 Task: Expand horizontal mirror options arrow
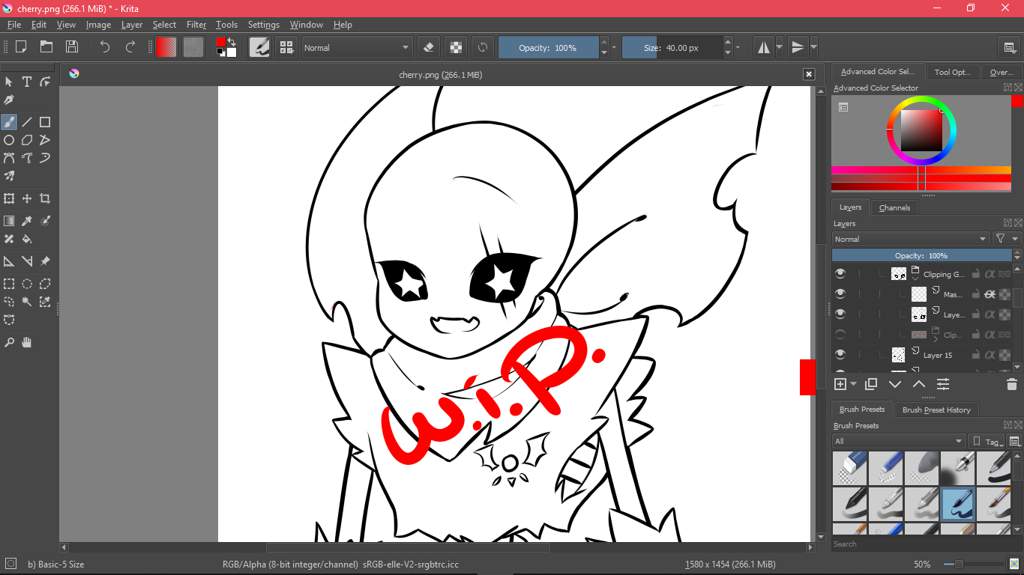point(779,47)
